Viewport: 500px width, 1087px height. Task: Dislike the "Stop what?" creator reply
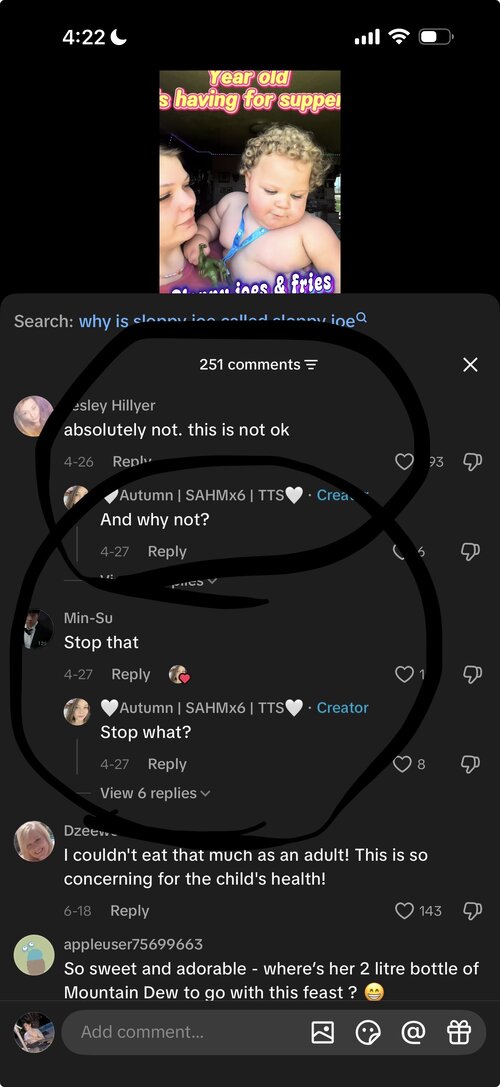472,764
